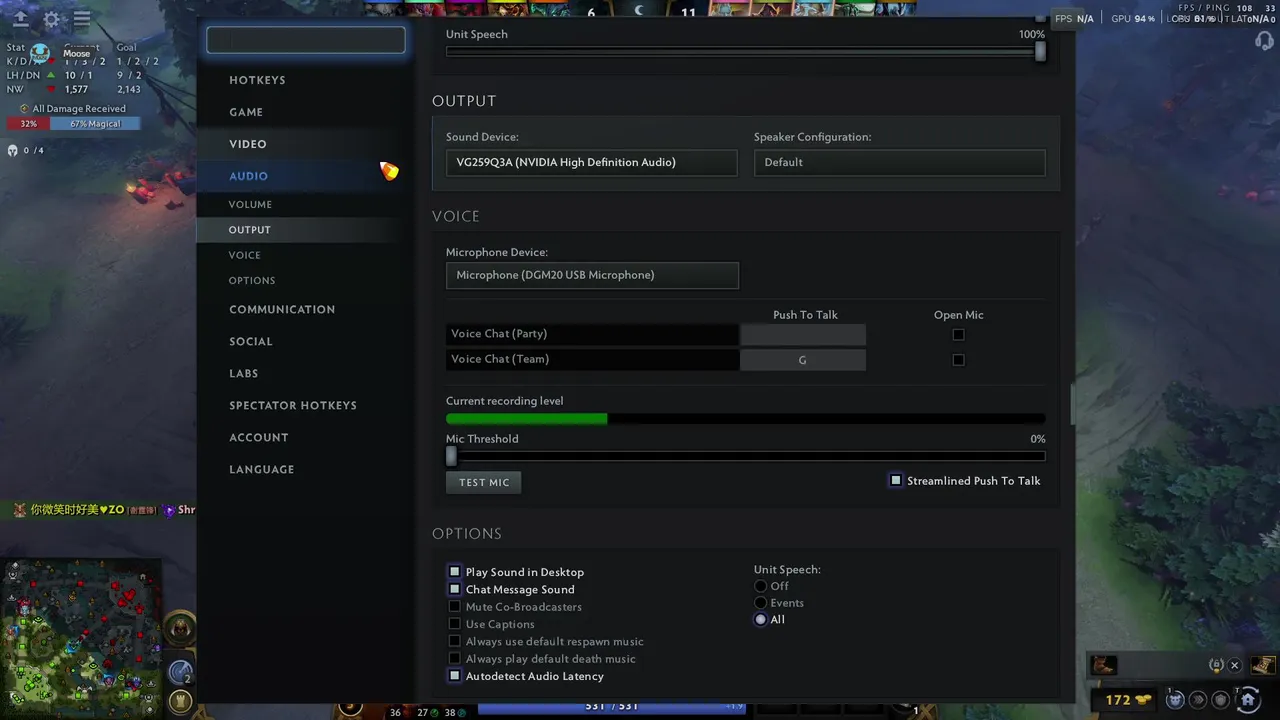Toggle Chat Message Sound checkbox
1280x720 pixels.
click(x=454, y=589)
